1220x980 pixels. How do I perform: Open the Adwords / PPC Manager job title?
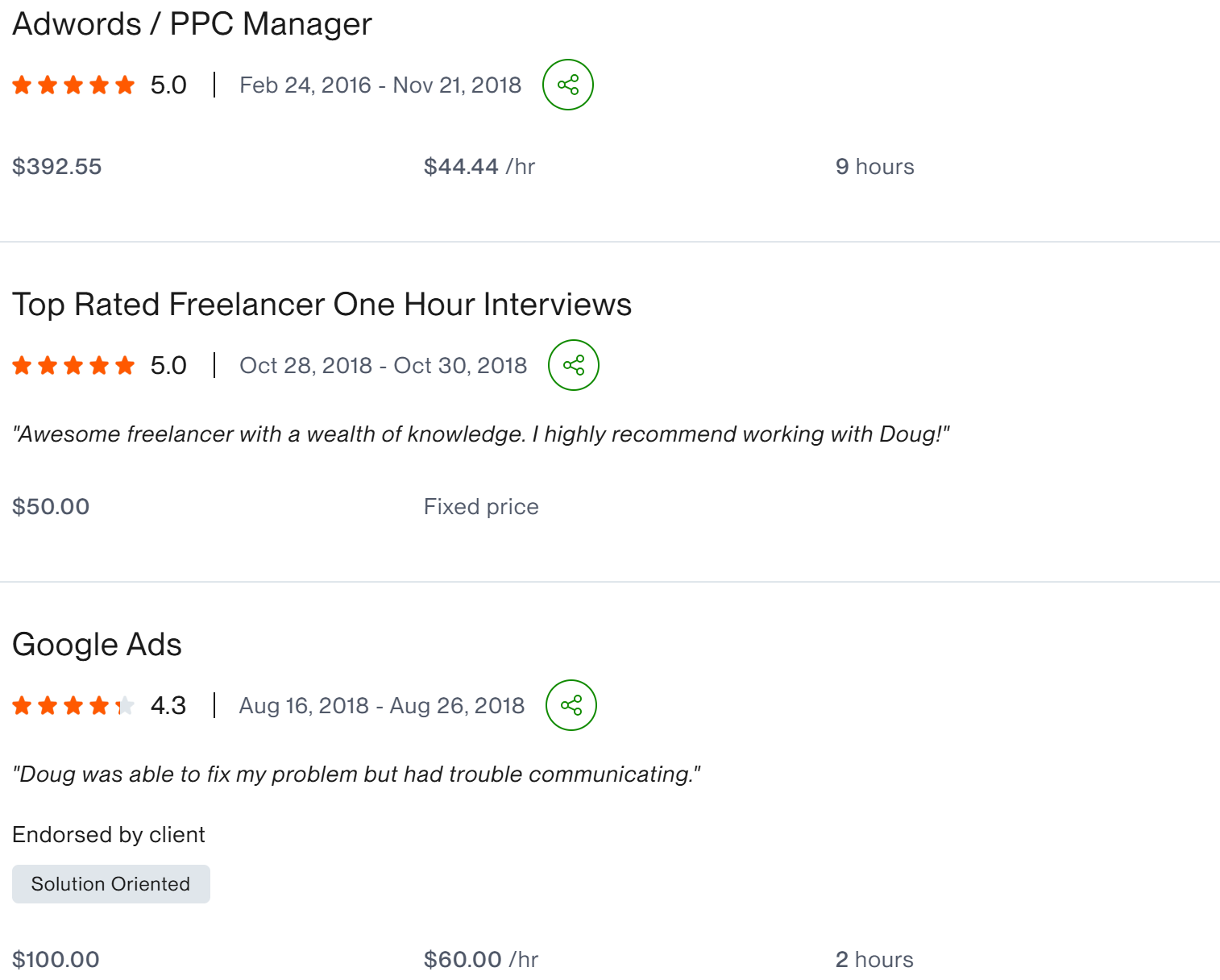coord(192,24)
